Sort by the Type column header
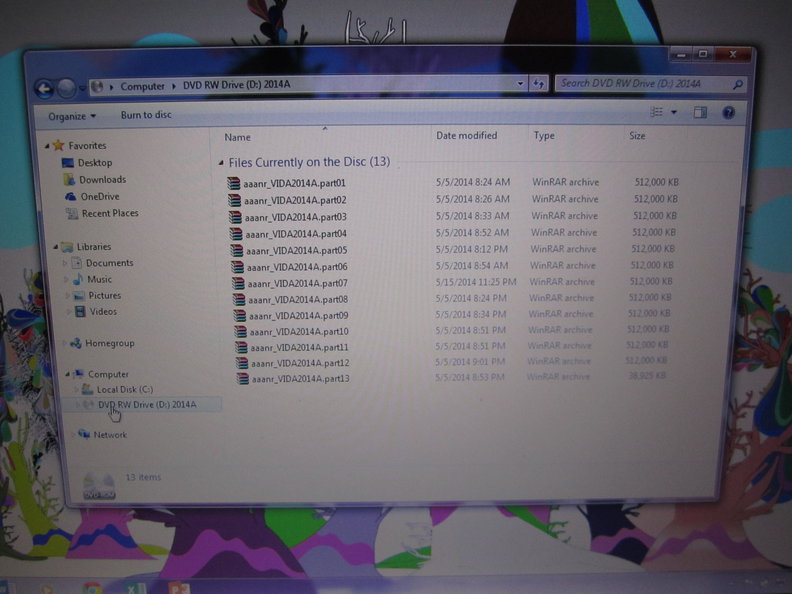Image resolution: width=792 pixels, height=594 pixels. click(x=544, y=135)
